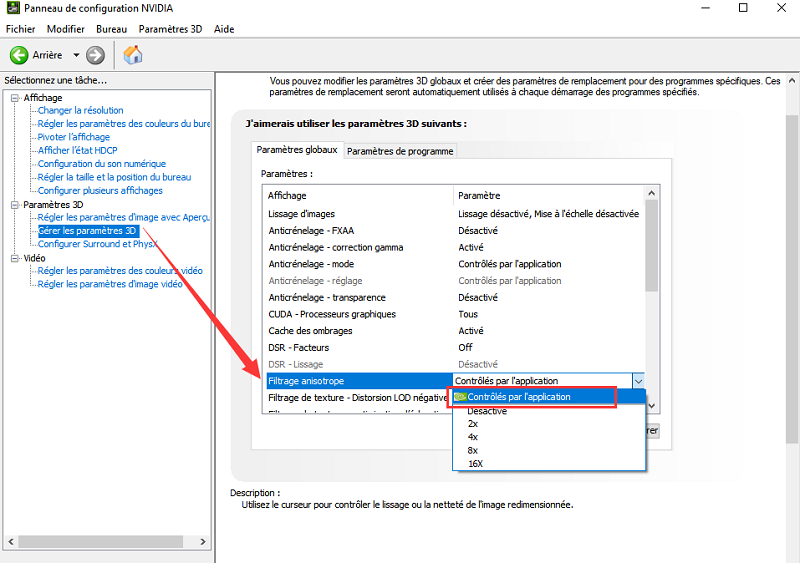This screenshot has width=800, height=563.
Task: Open Régler la taille et la position du bureau
Action: [114, 177]
